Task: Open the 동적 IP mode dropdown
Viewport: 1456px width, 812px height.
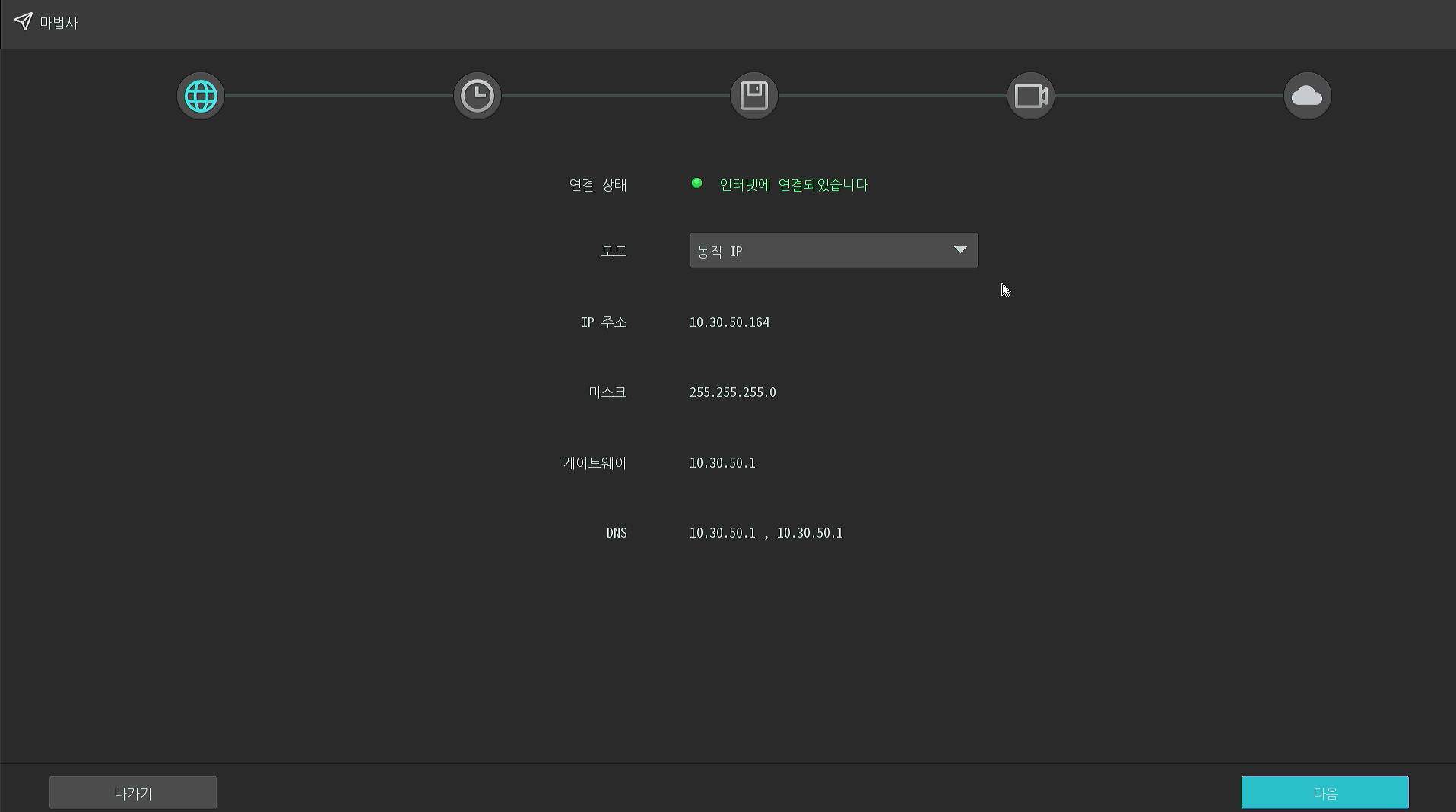Action: (x=833, y=250)
